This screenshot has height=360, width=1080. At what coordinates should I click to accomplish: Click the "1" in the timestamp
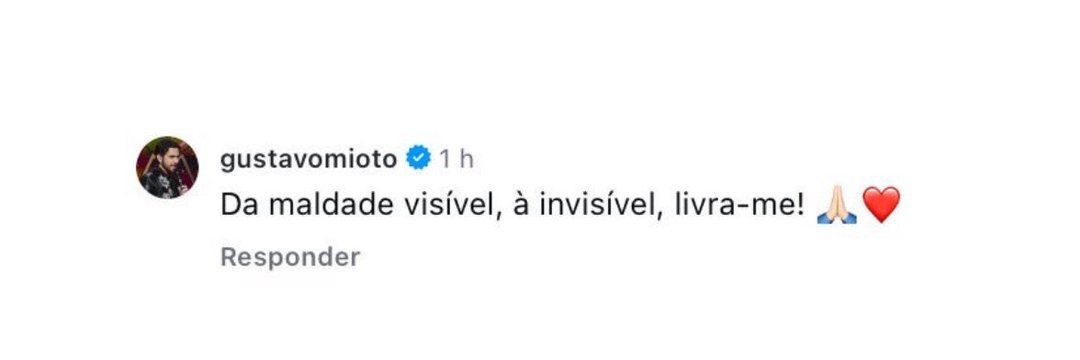click(x=446, y=159)
